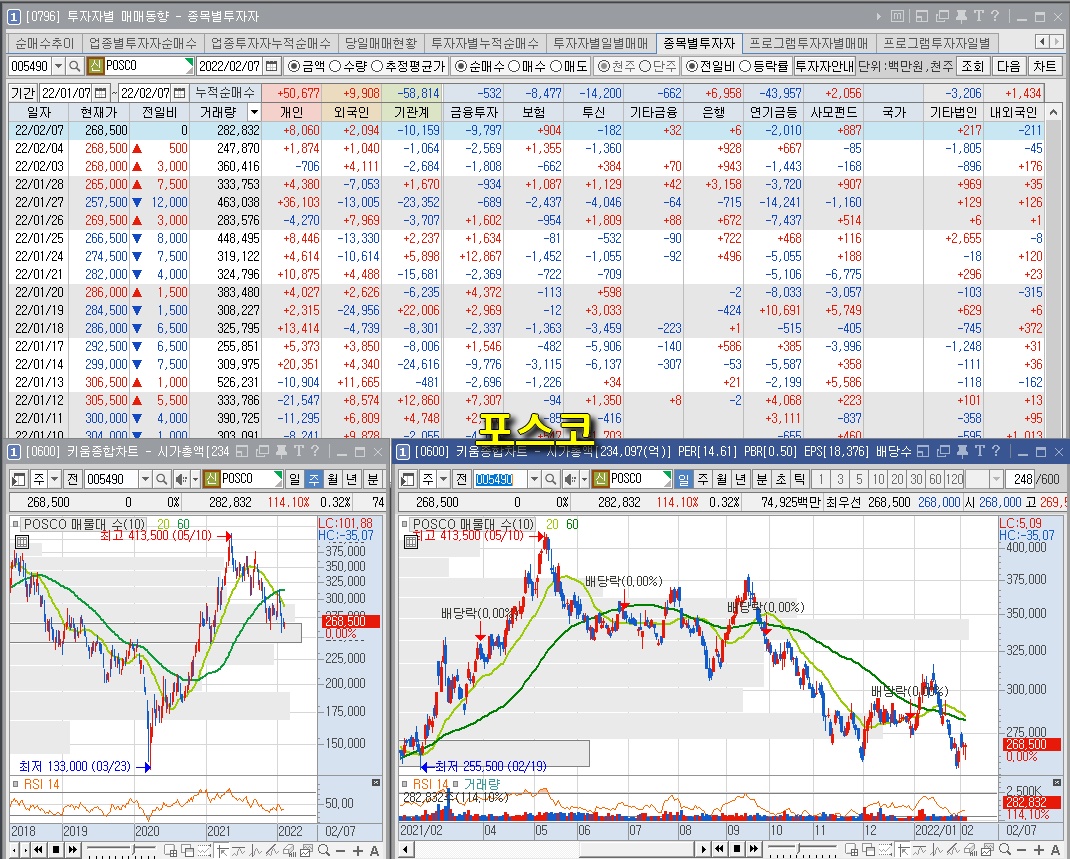The width and height of the screenshot is (1070, 859).
Task: Switch to 투자자별누적순매수 tab
Action: click(x=485, y=43)
